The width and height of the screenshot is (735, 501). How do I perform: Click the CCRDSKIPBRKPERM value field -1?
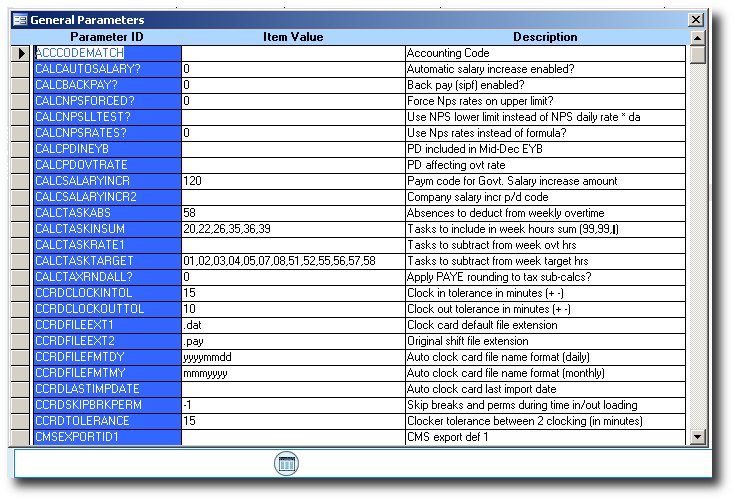tap(292, 405)
